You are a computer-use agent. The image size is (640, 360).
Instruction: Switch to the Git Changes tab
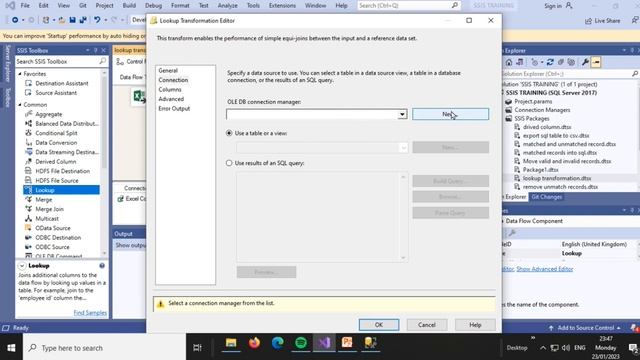[x=546, y=197]
